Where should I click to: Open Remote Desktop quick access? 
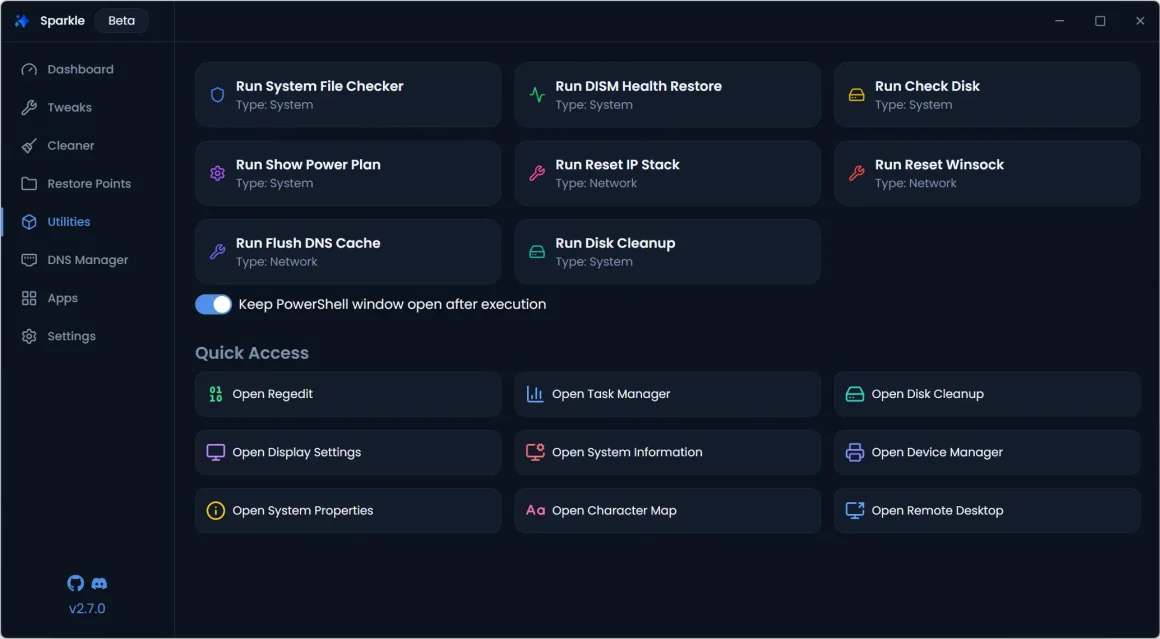click(986, 510)
